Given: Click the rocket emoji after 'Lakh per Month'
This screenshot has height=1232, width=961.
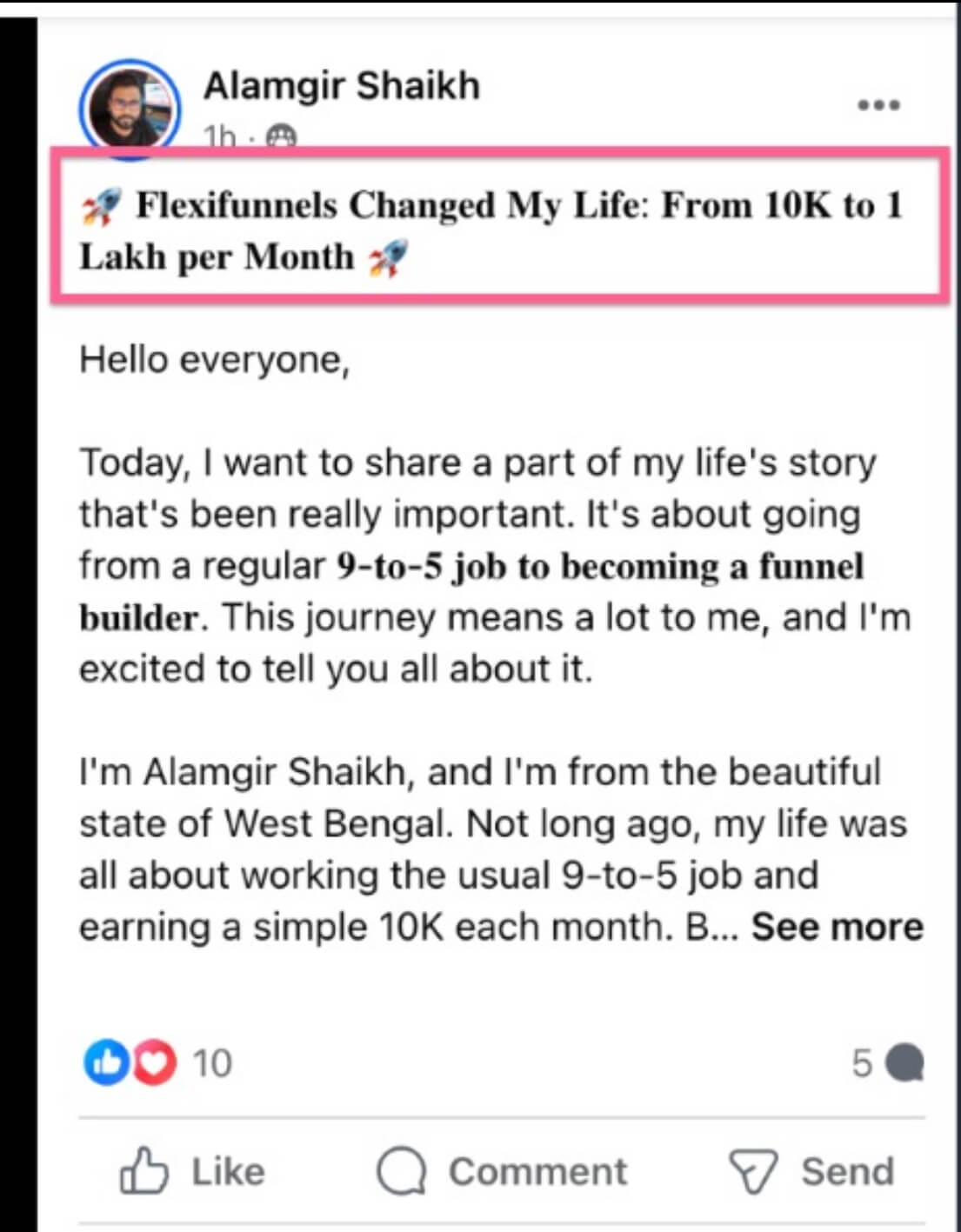Looking at the screenshot, I should pos(387,258).
